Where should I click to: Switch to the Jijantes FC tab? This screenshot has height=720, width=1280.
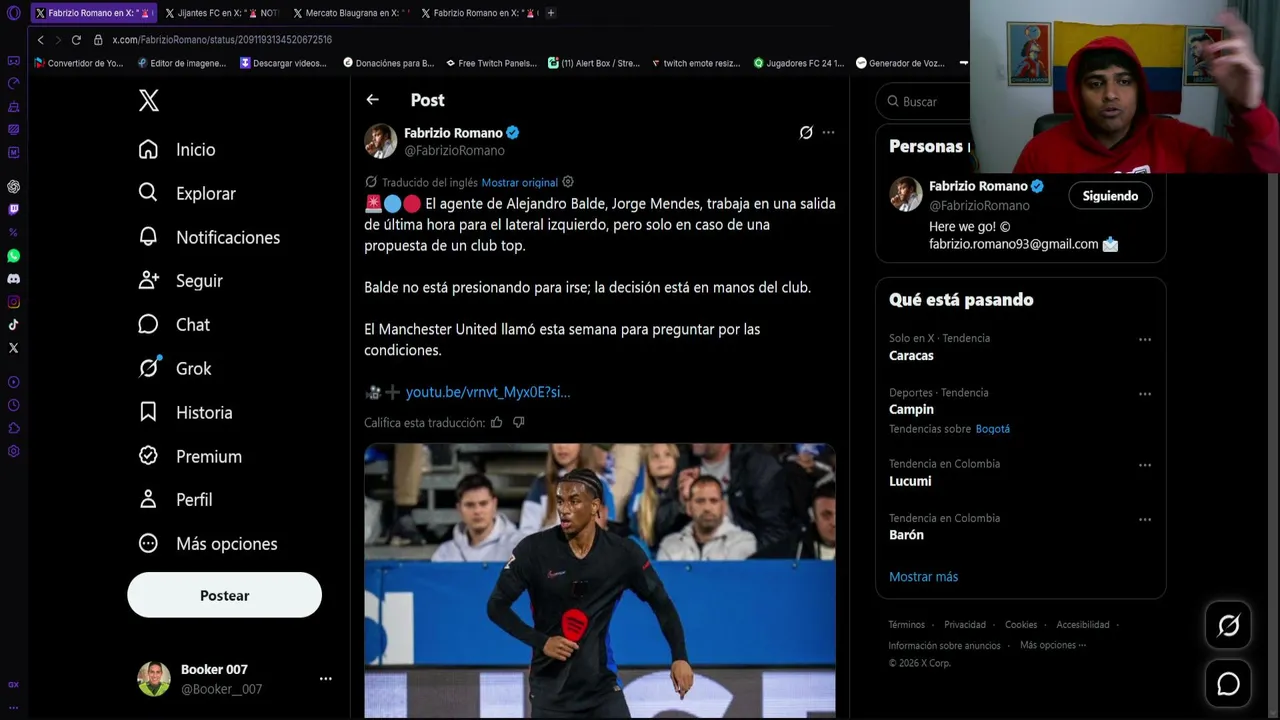coord(220,13)
